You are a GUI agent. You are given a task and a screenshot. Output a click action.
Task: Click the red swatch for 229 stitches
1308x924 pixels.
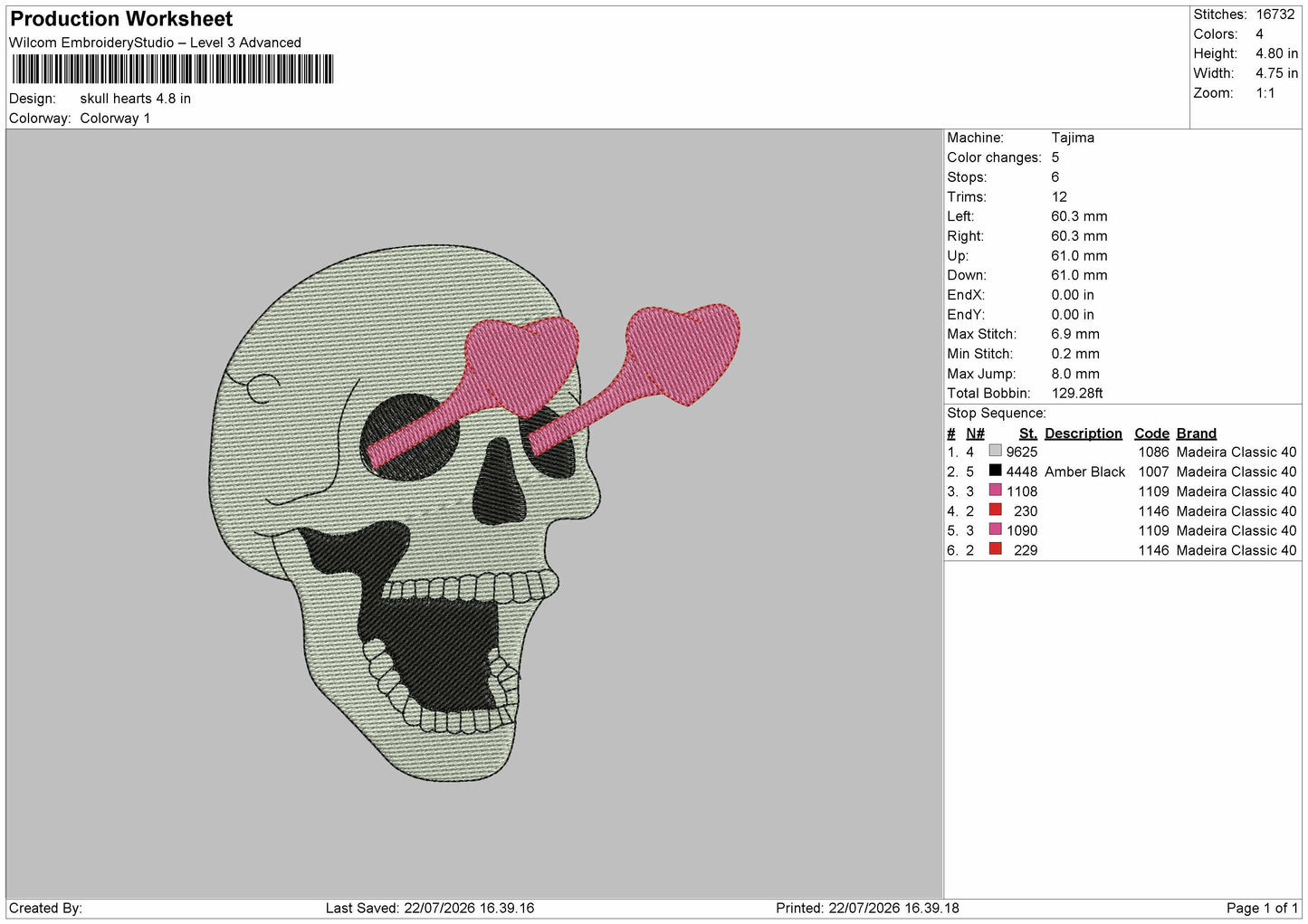click(995, 549)
